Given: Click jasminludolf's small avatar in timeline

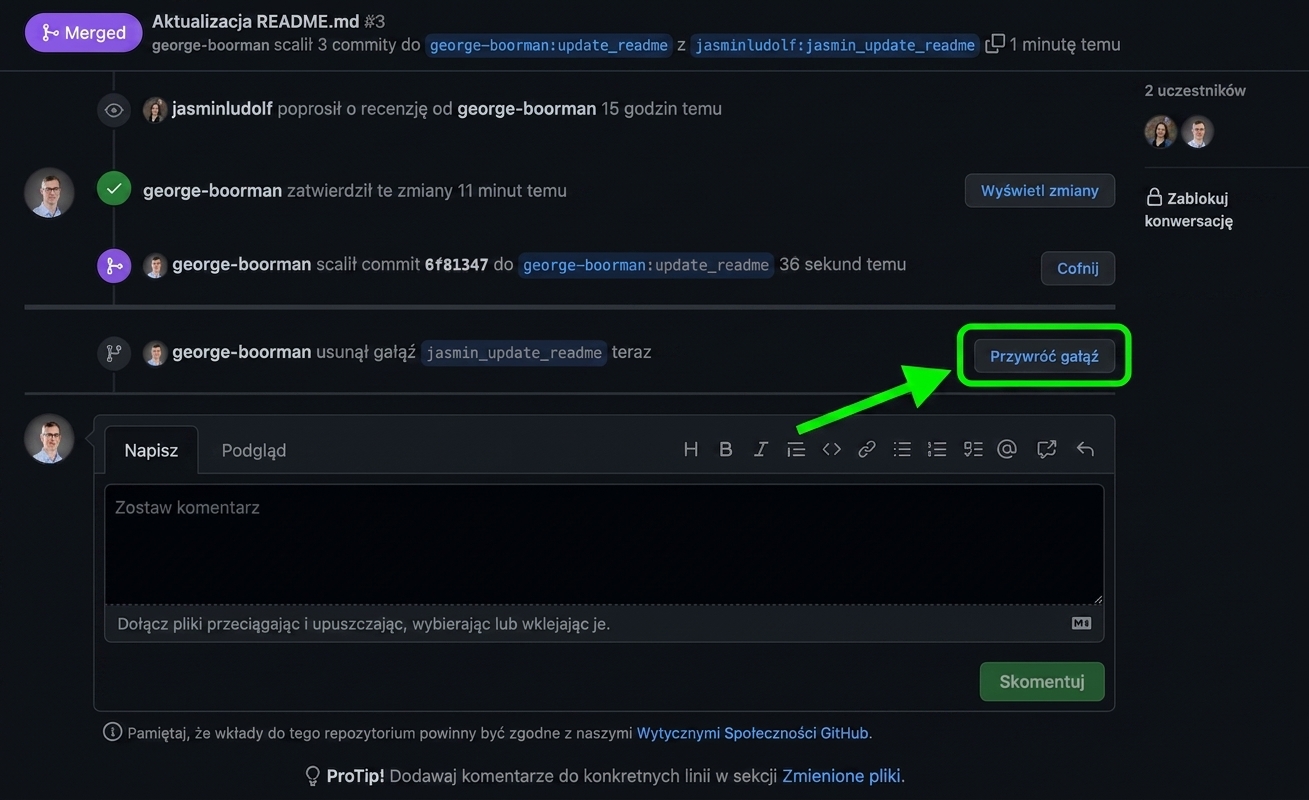Looking at the screenshot, I should 155,109.
